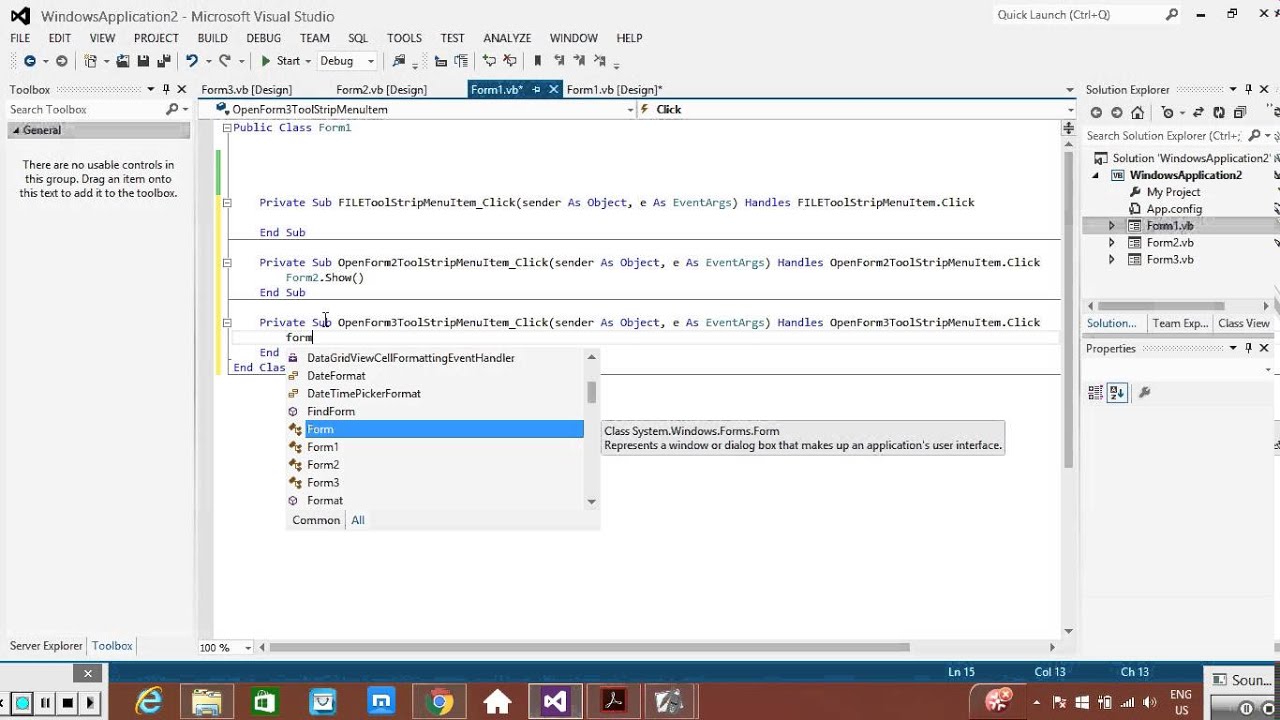
Task: Click the Comment selected lines icon
Action: coord(489,61)
